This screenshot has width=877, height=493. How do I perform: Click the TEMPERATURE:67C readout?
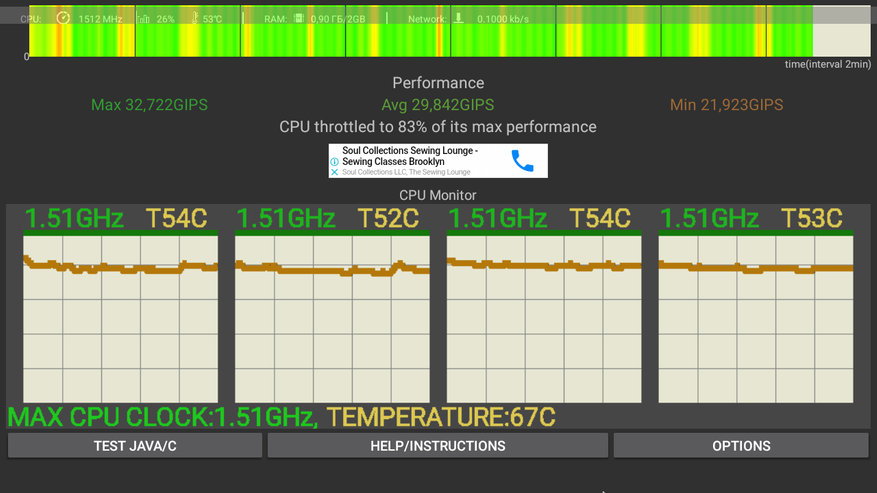[441, 417]
